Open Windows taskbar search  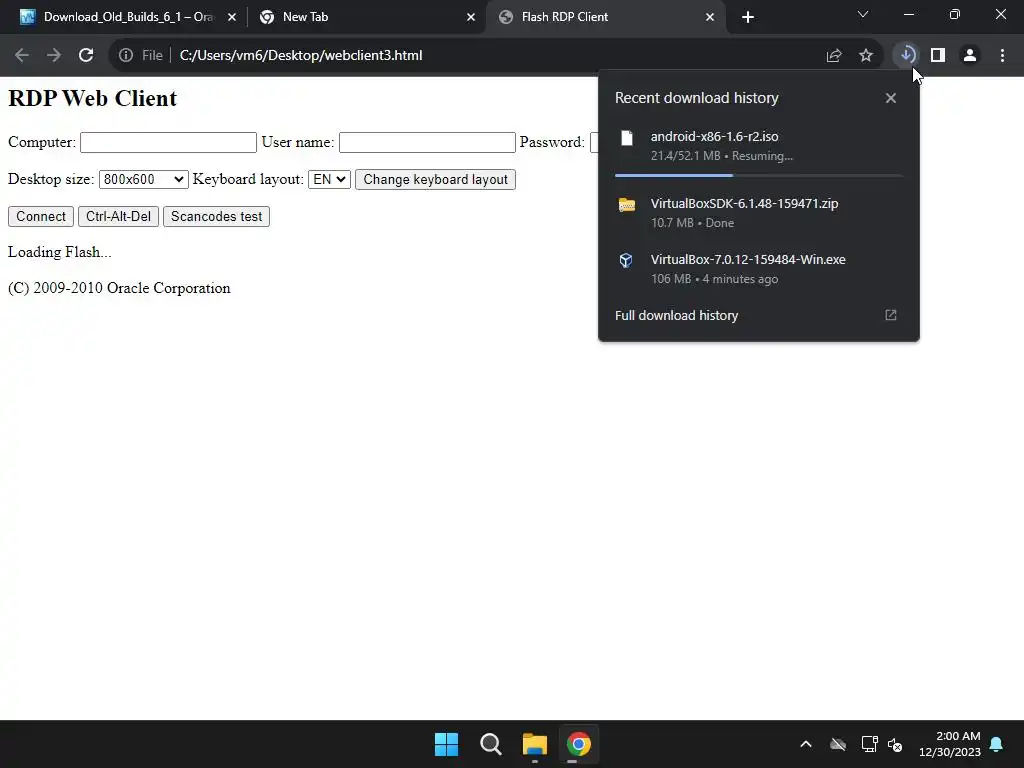[490, 744]
